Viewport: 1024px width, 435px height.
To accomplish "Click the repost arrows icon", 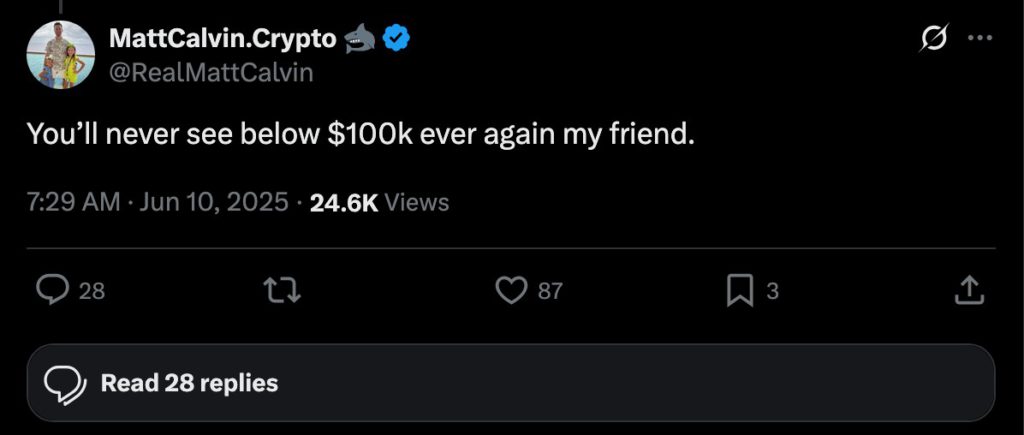I will [281, 290].
